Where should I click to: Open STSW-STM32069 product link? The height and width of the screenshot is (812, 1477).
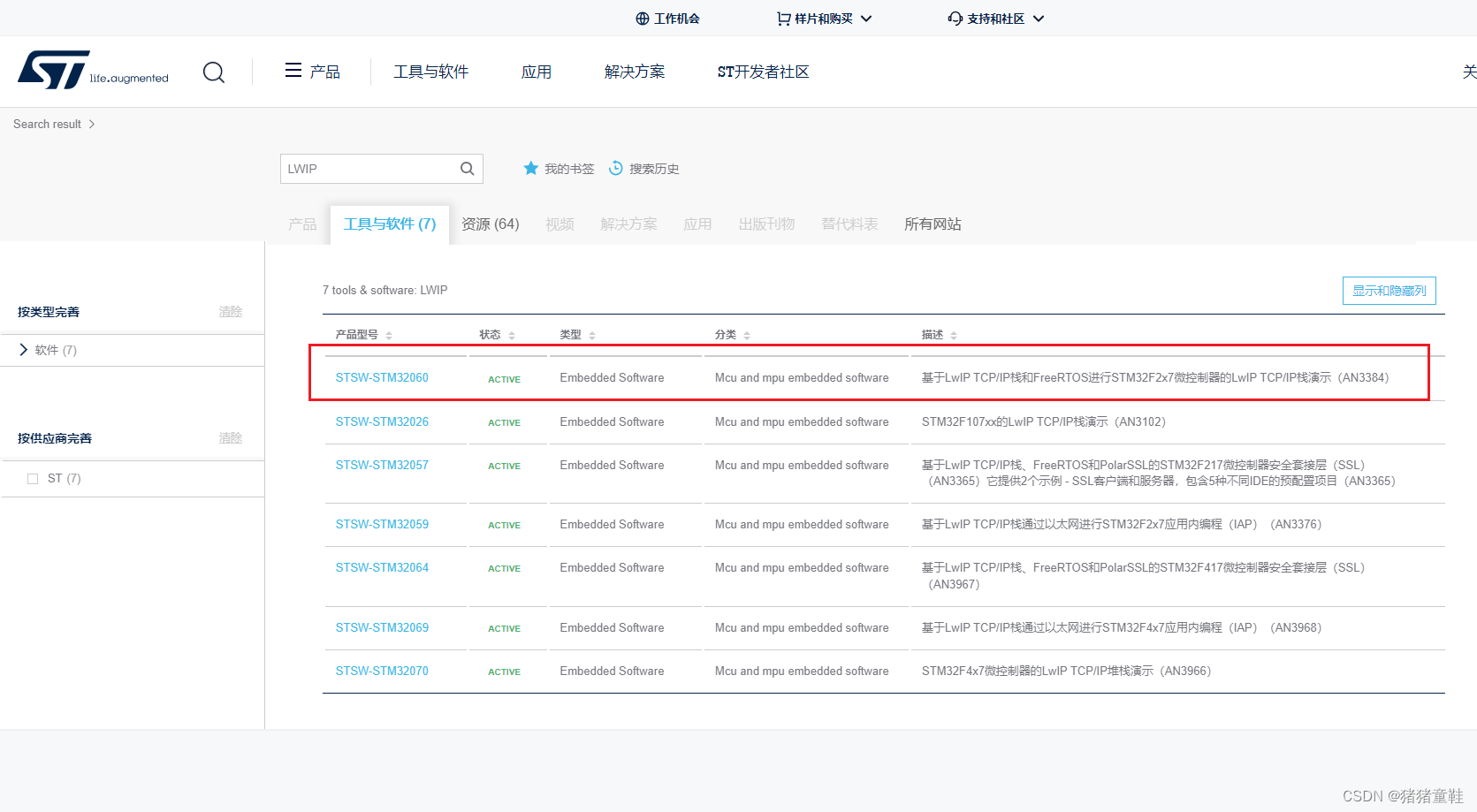382,627
